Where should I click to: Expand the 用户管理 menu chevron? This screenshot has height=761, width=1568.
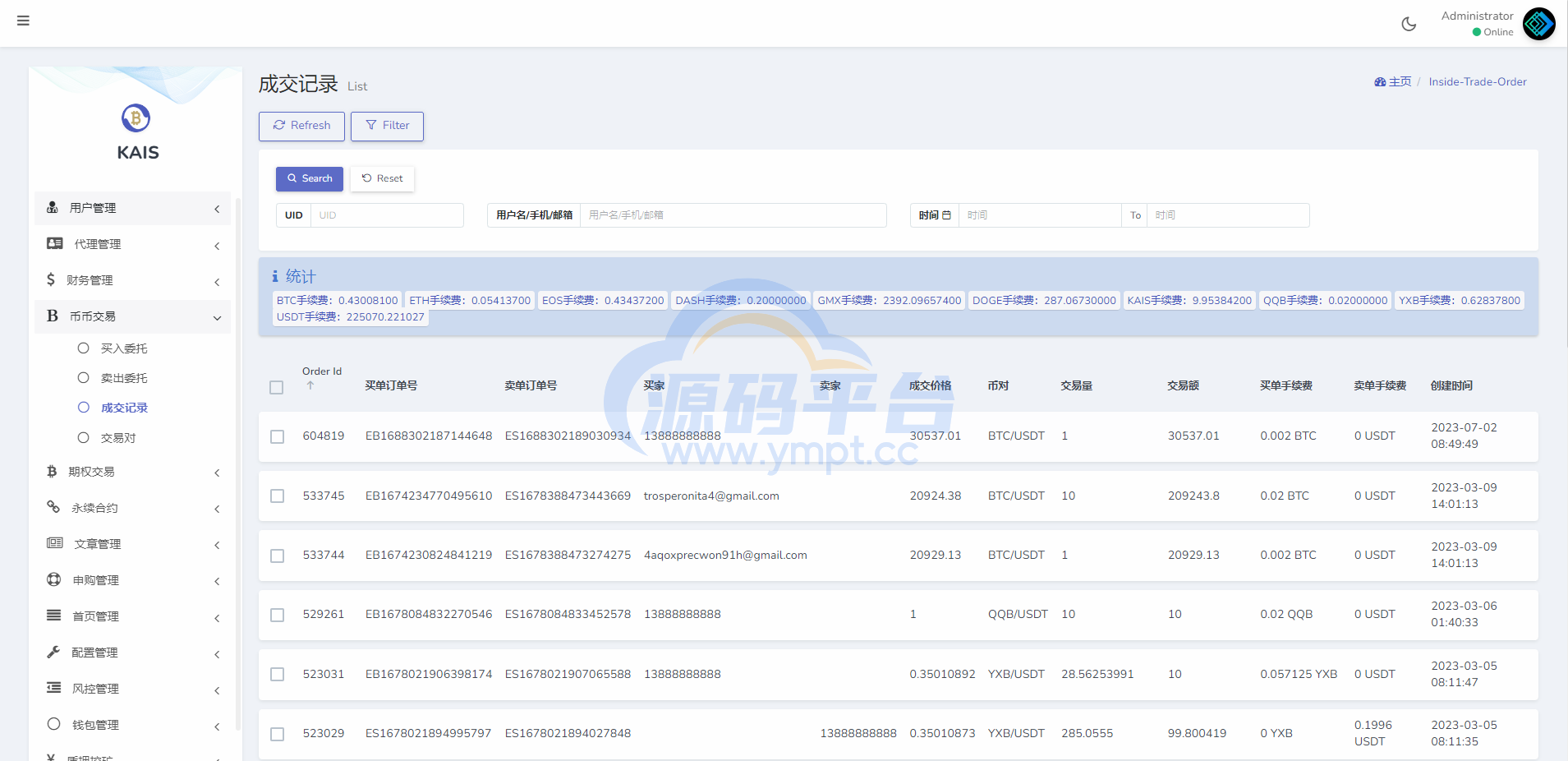click(217, 209)
